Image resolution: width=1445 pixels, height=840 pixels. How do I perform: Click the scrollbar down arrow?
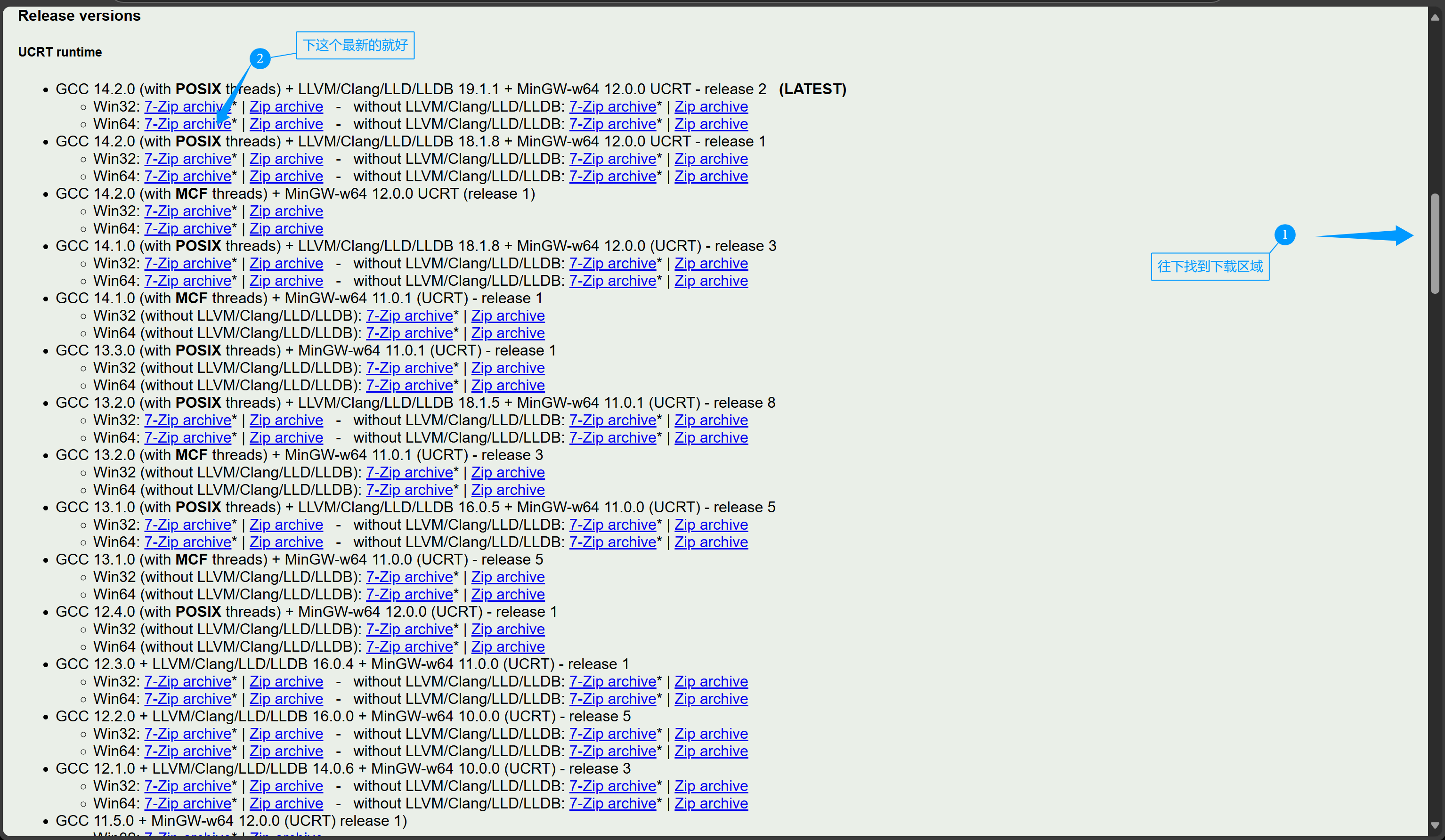click(x=1435, y=826)
